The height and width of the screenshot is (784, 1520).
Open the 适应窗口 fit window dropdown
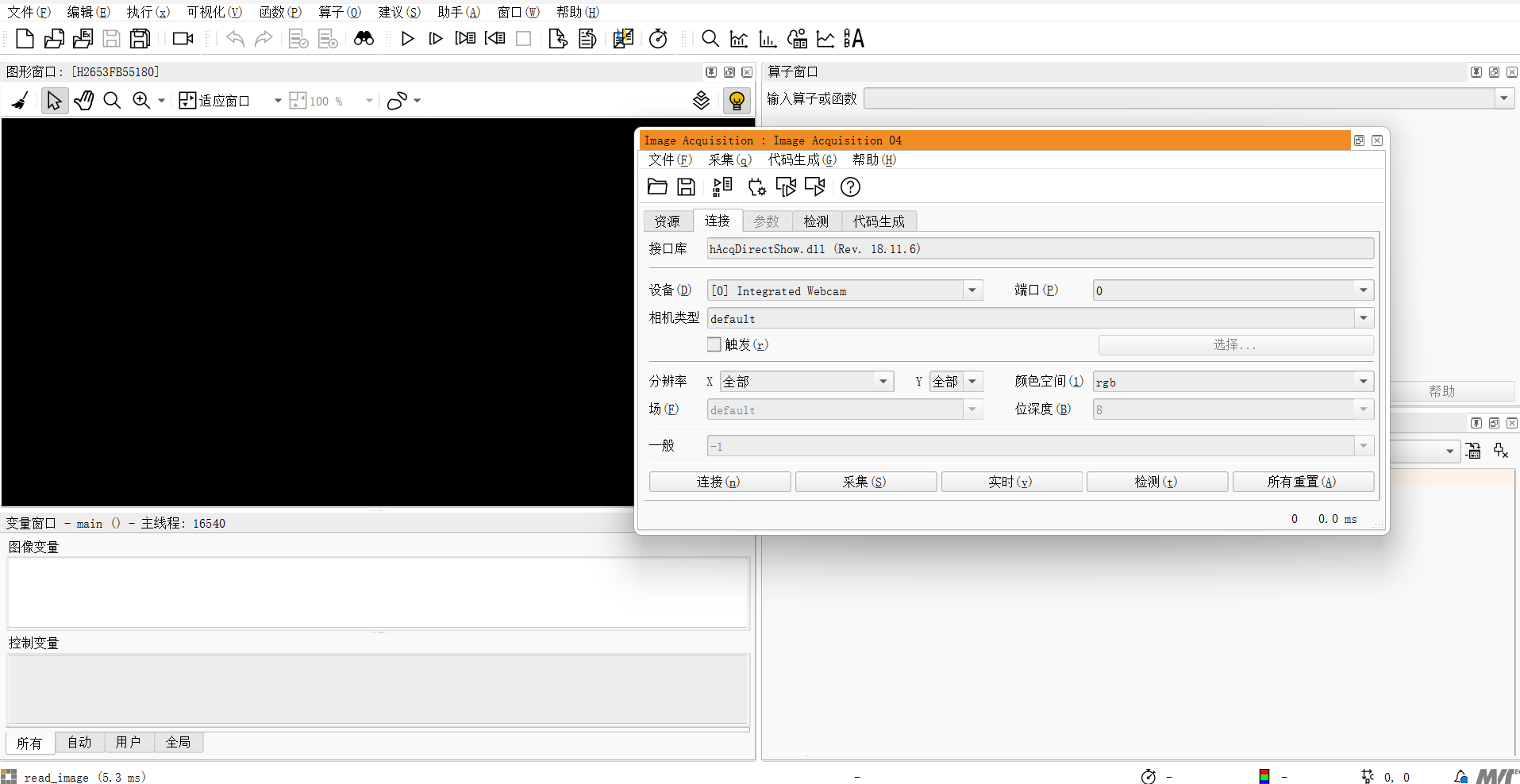click(x=278, y=101)
